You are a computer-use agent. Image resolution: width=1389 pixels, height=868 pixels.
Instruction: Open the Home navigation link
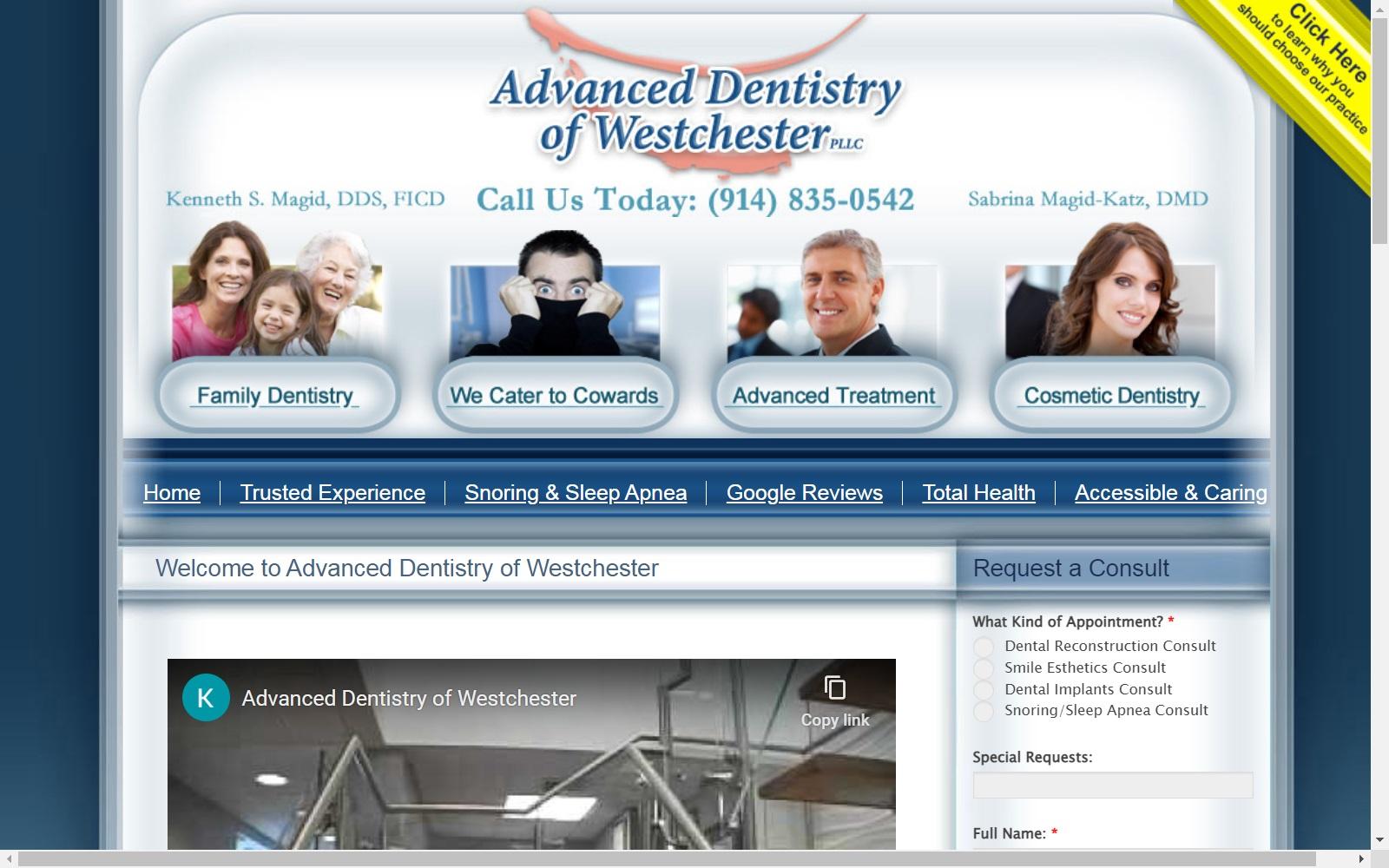(x=172, y=493)
